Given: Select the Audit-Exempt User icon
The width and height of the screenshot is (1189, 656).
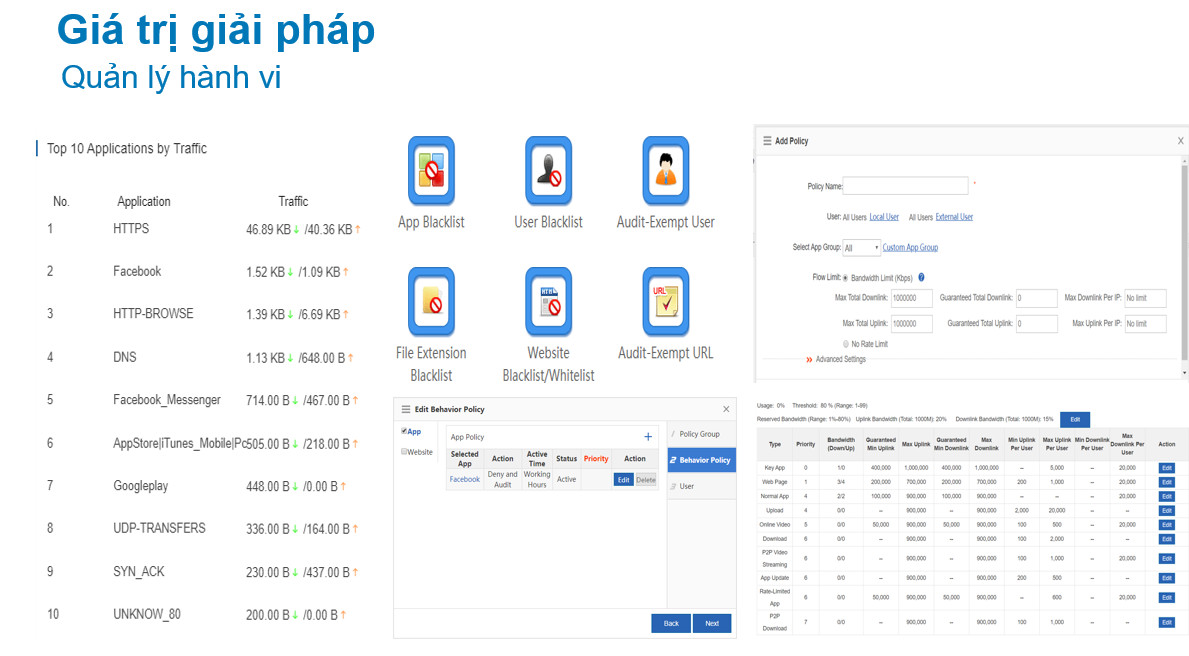Looking at the screenshot, I should (x=665, y=171).
